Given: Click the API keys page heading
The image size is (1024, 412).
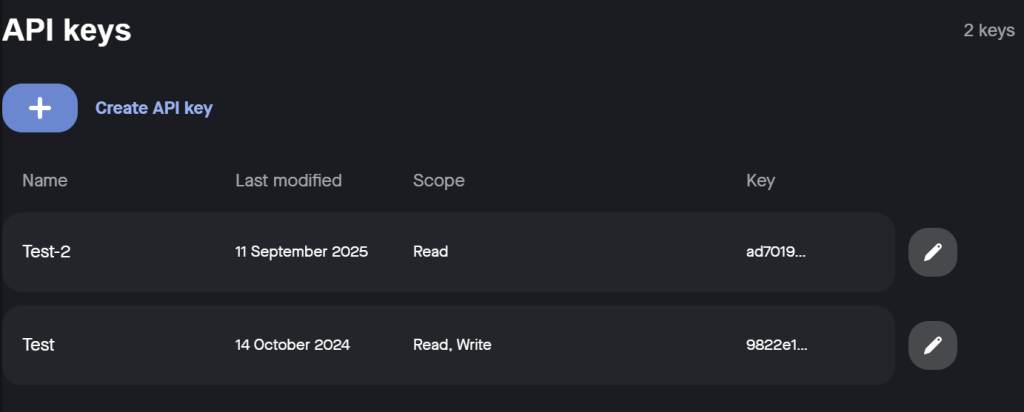Looking at the screenshot, I should [67, 30].
